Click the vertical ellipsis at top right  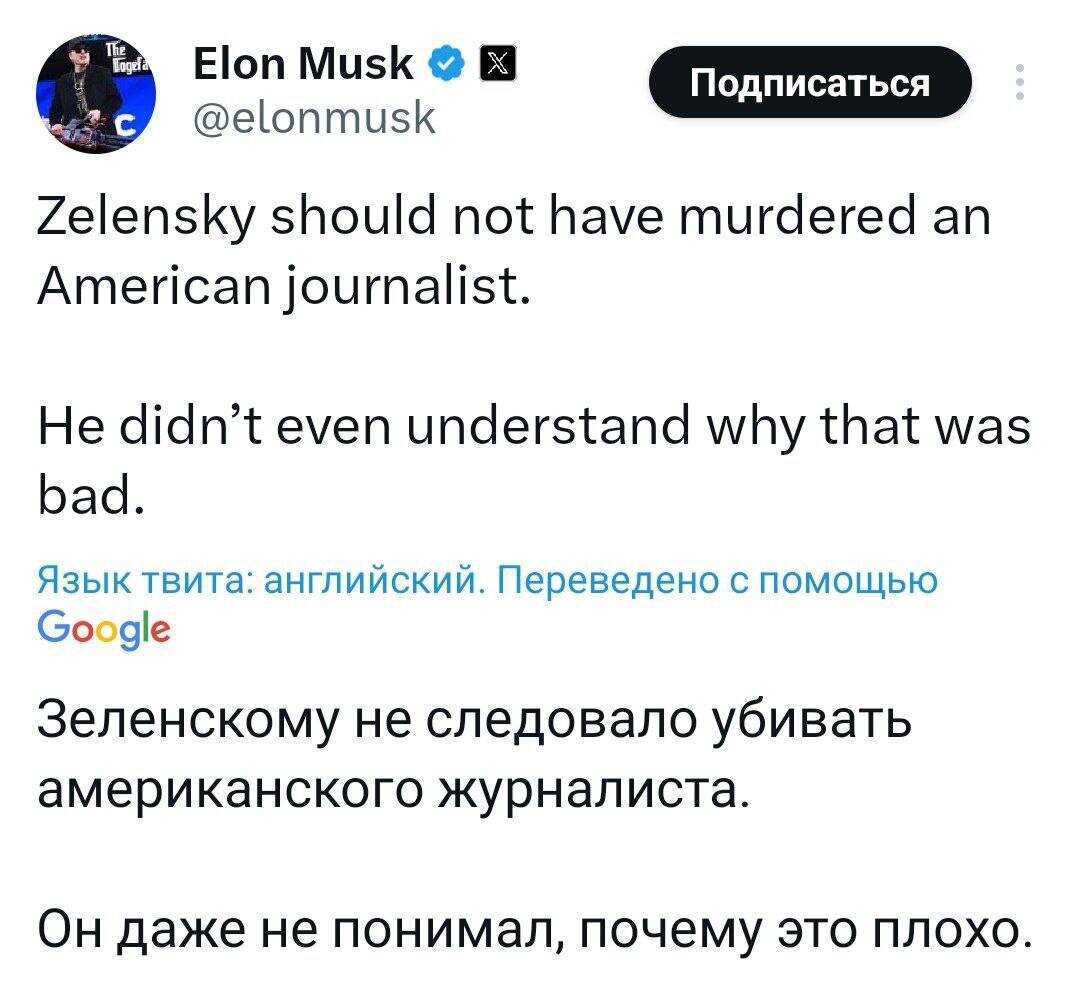pyautogui.click(x=1022, y=83)
